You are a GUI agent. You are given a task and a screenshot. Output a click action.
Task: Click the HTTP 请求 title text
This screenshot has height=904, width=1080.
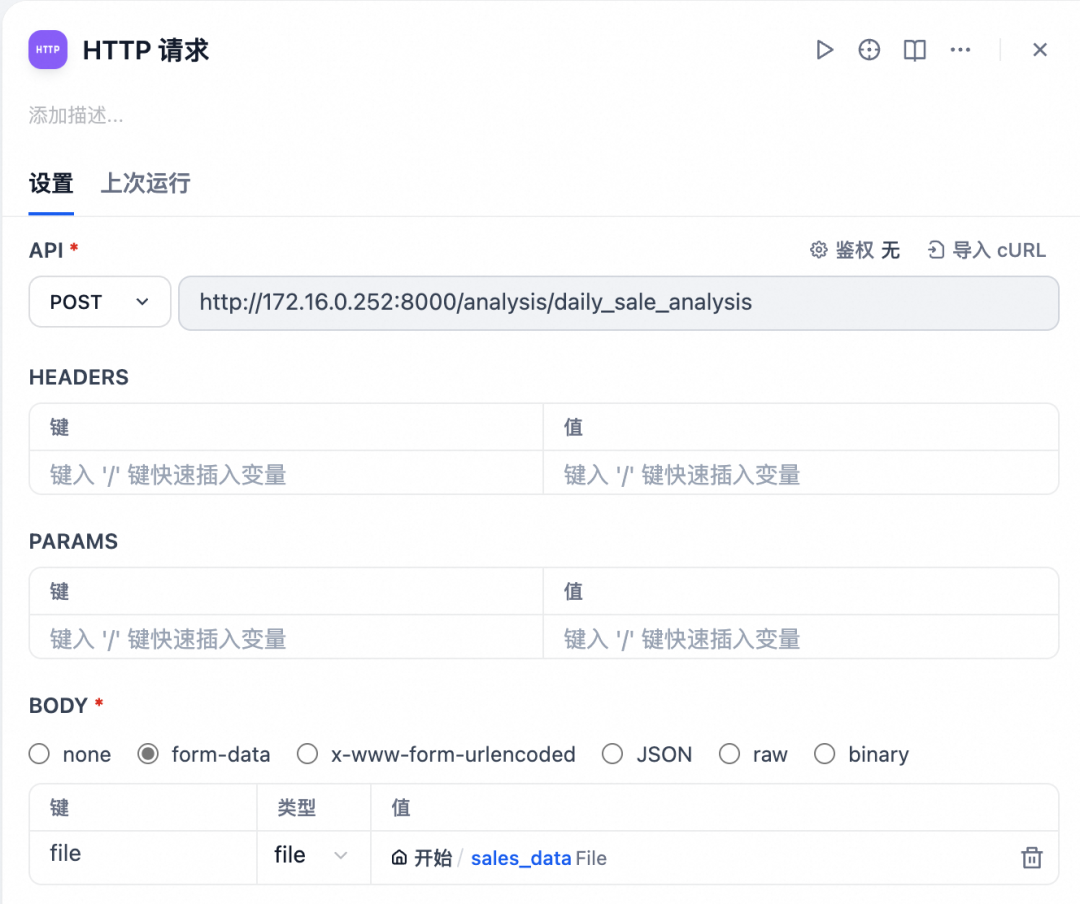point(145,50)
